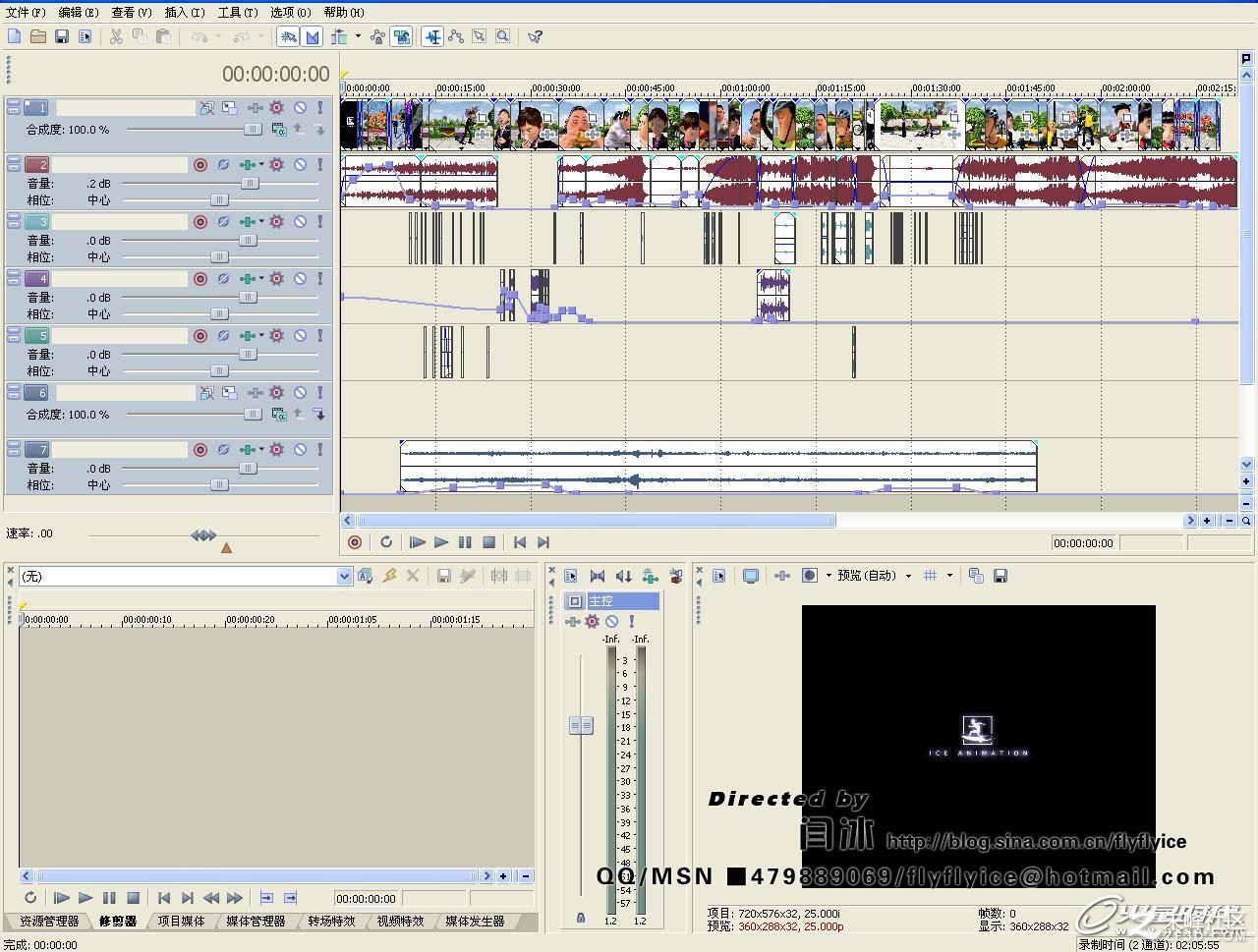
Task: Open automation settings dropdown on track 2
Action: (x=261, y=165)
